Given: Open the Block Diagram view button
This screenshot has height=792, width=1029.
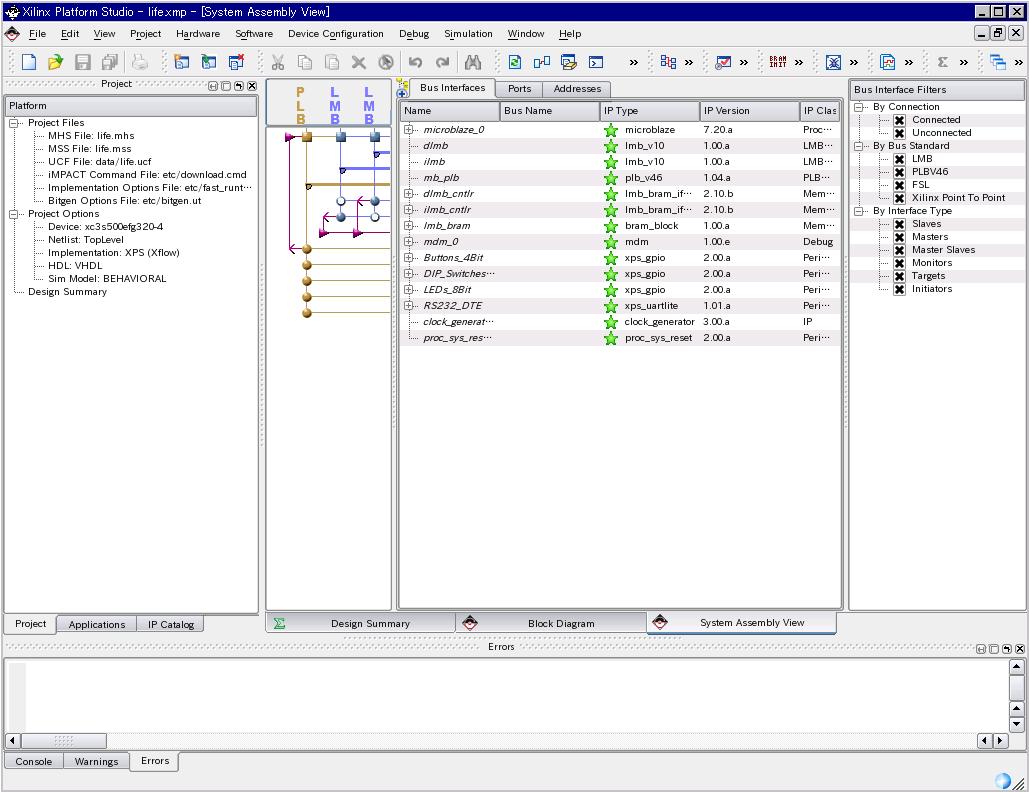Looking at the screenshot, I should click(551, 623).
